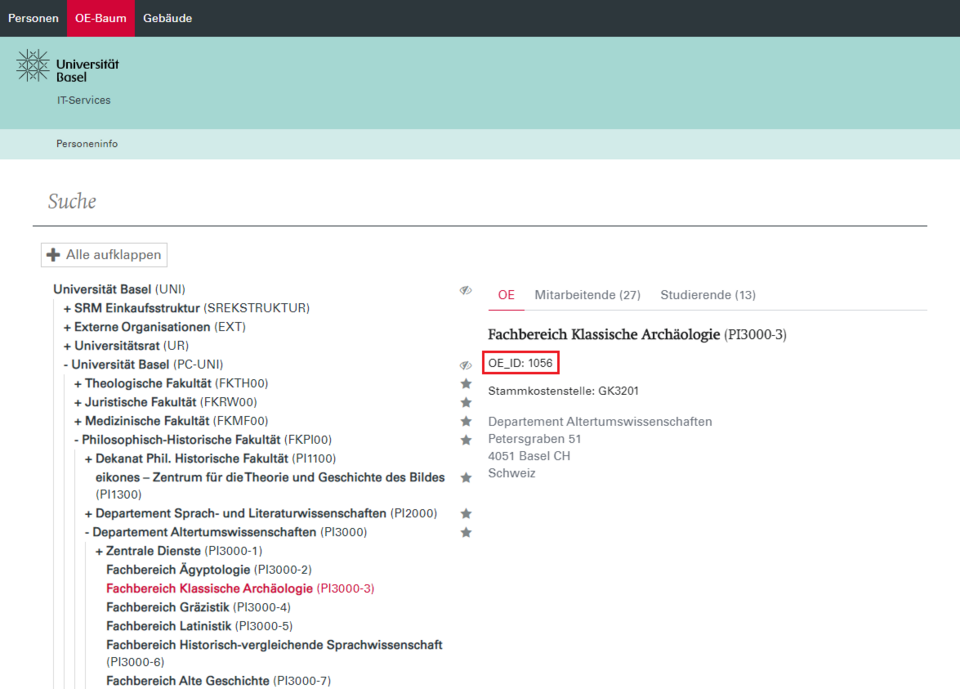Switch to Studierende (13) tab
This screenshot has height=689, width=960.
tap(708, 295)
